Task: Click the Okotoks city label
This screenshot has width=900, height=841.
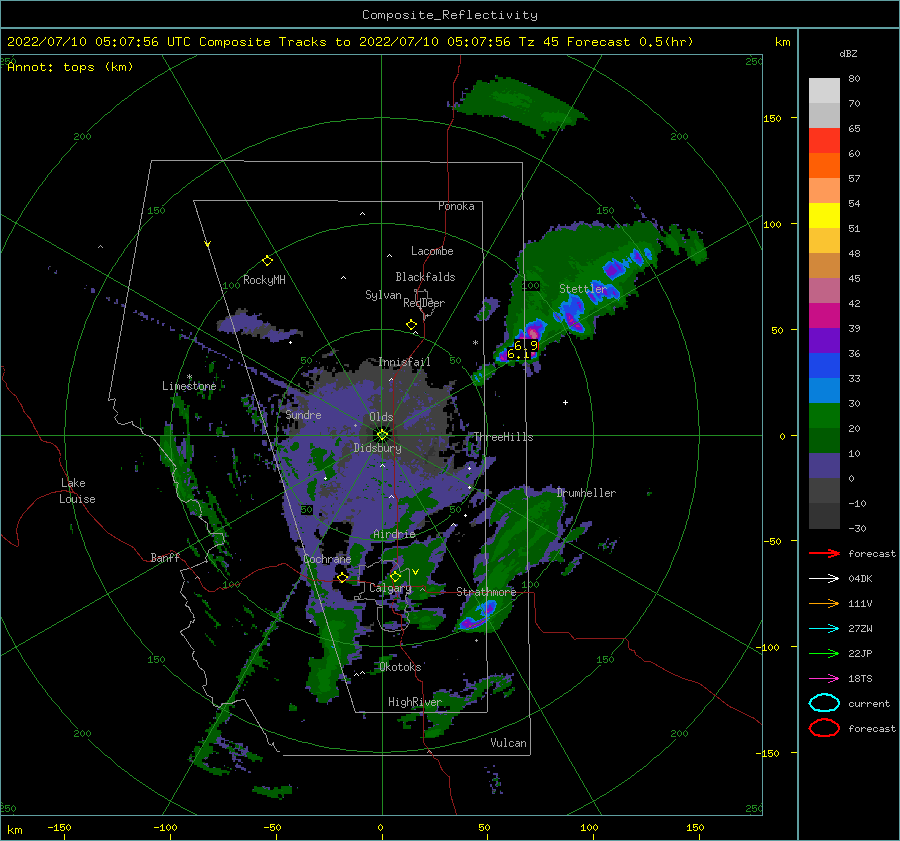Action: [400, 666]
